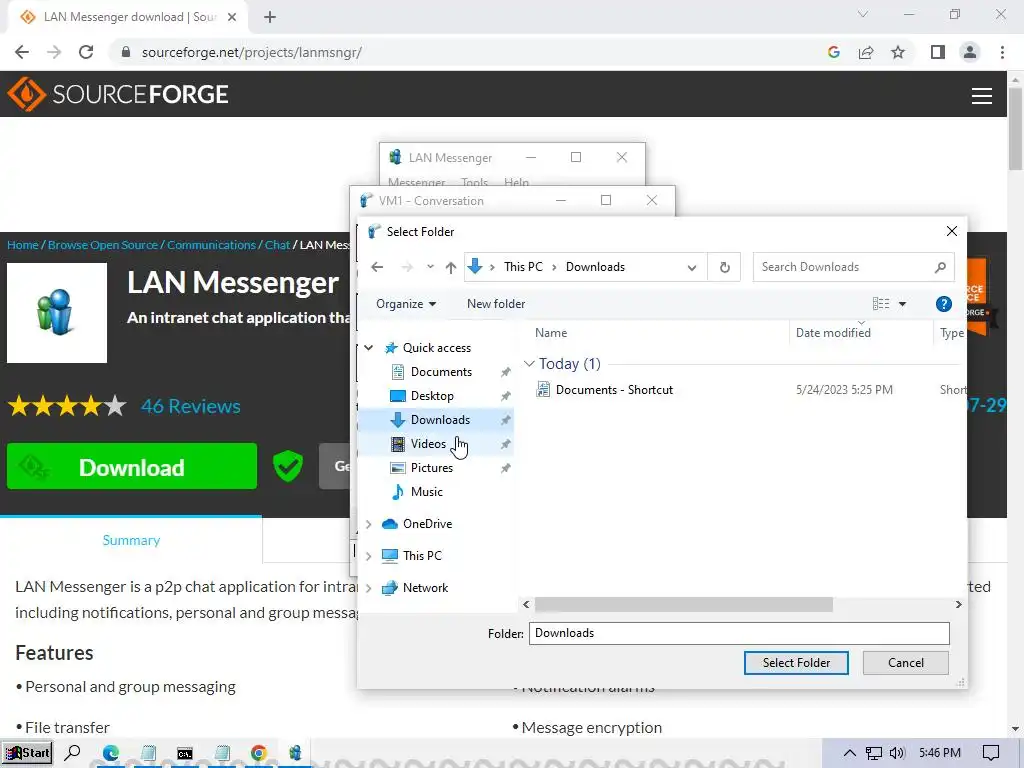Click the dialog back arrow button
The image size is (1024, 768).
(x=377, y=267)
